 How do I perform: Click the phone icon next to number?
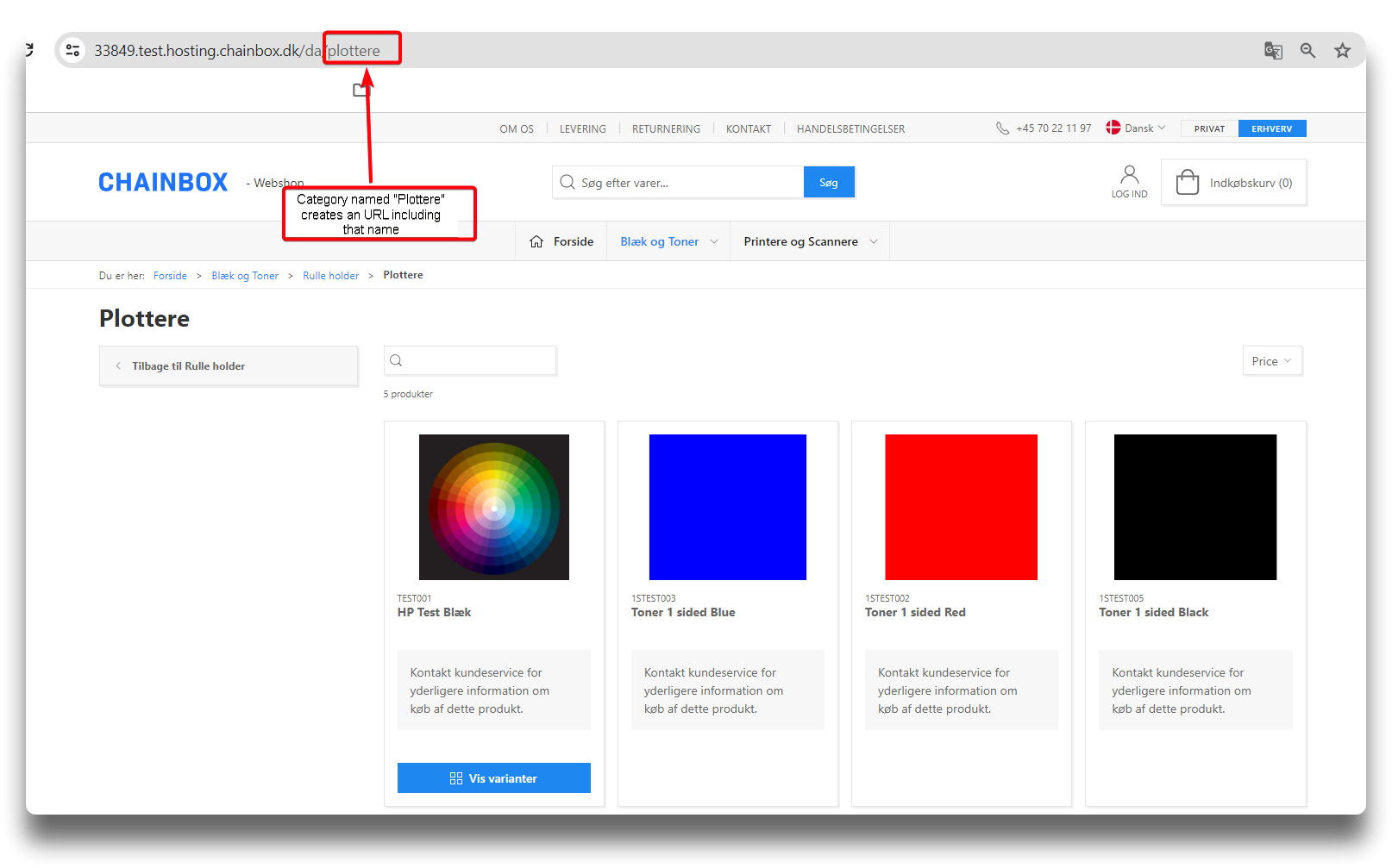[1002, 128]
